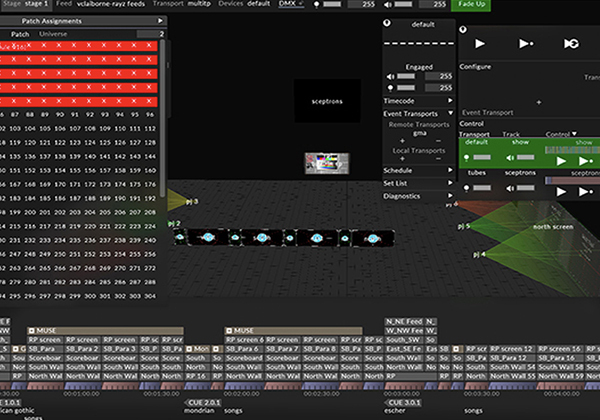600x420 pixels.
Task: Click the play icon on the default show row
Action: 563,160
